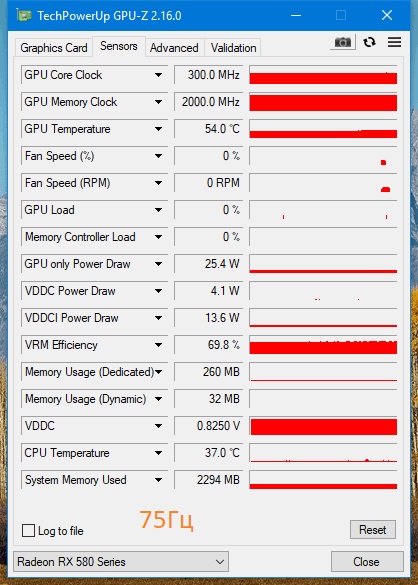Click the 13.6 W VDDCI power value
418x585 pixels.
[208, 318]
